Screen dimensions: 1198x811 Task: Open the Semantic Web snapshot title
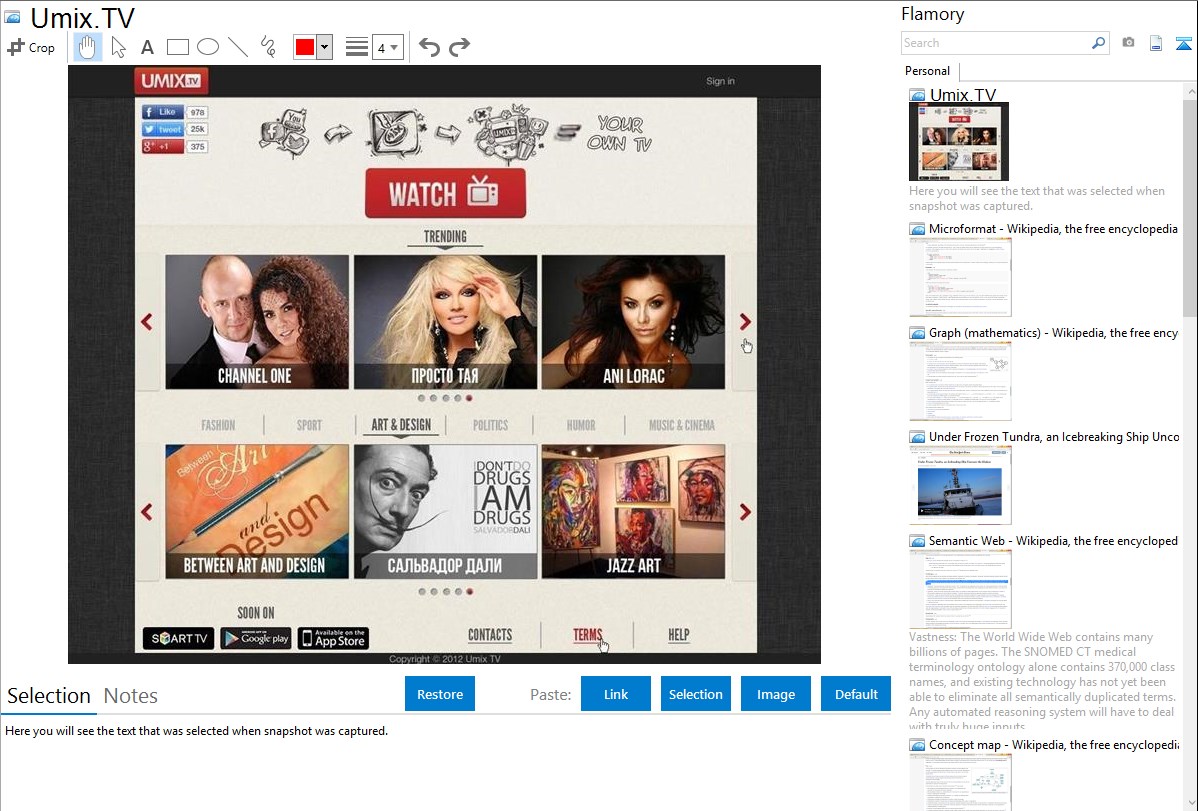tap(1053, 540)
